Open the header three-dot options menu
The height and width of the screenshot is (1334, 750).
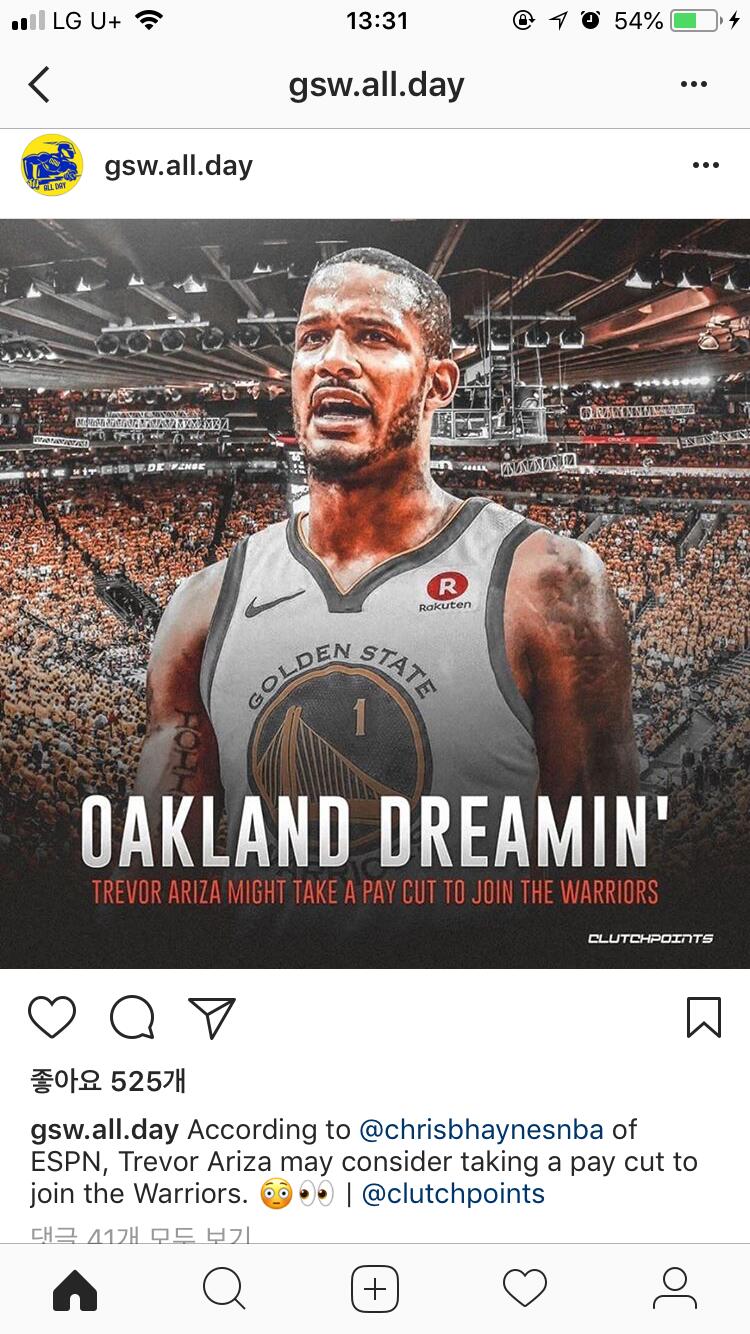pyautogui.click(x=693, y=85)
